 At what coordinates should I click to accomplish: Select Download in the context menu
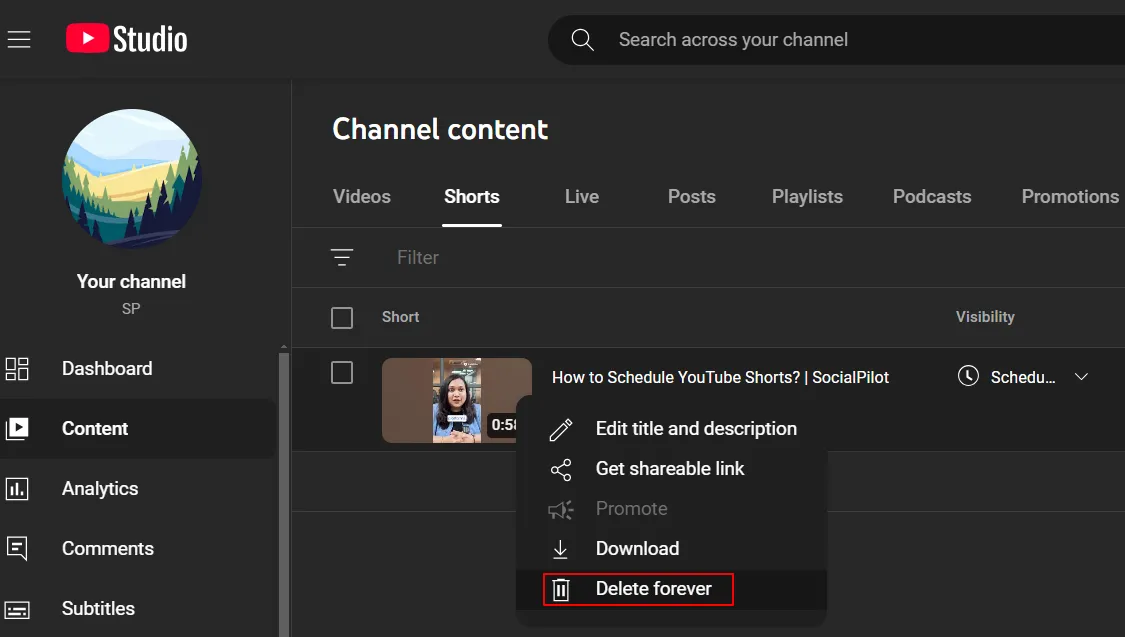(637, 549)
